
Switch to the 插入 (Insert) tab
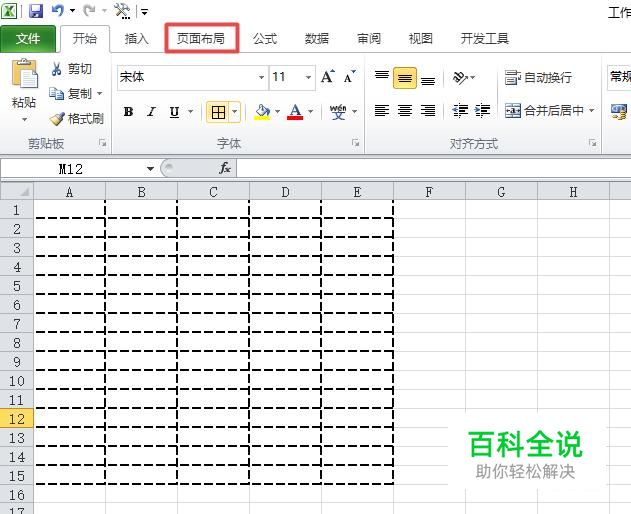tap(137, 39)
